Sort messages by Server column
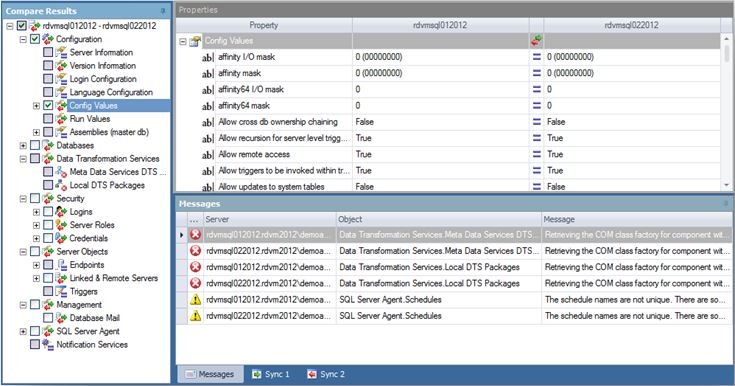The height and width of the screenshot is (386, 735). click(x=270, y=219)
